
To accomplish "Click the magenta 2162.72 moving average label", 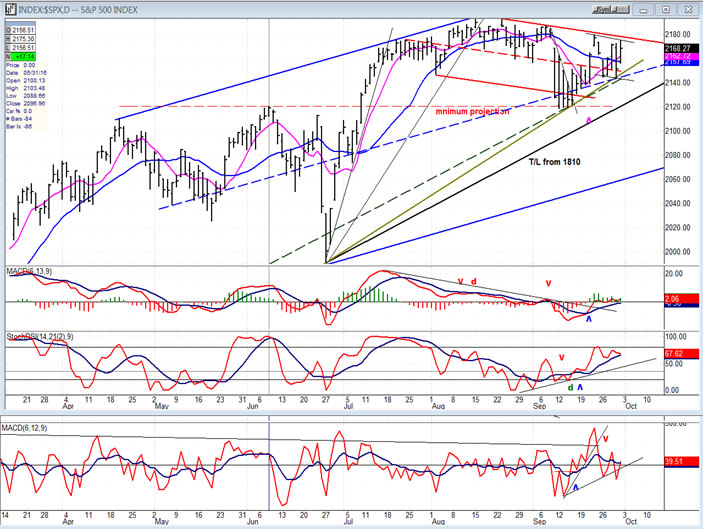I will pos(681,56).
